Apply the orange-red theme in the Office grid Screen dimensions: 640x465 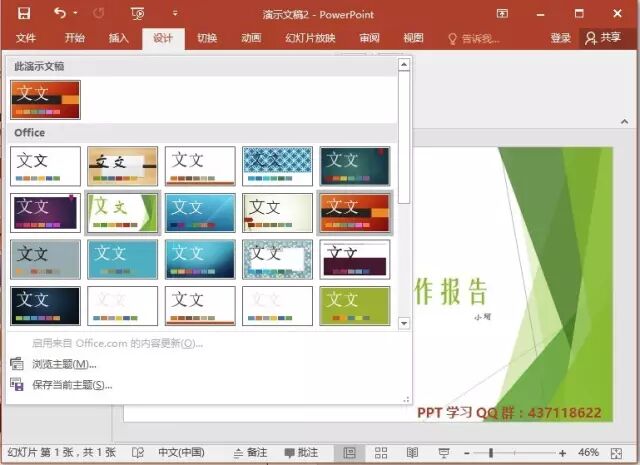[355, 213]
